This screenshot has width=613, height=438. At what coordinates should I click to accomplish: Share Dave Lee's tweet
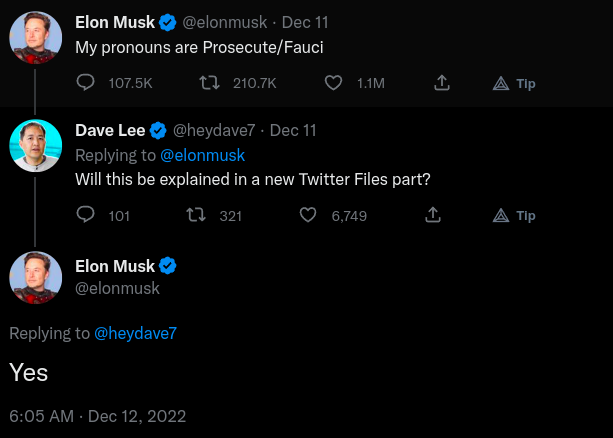(433, 215)
